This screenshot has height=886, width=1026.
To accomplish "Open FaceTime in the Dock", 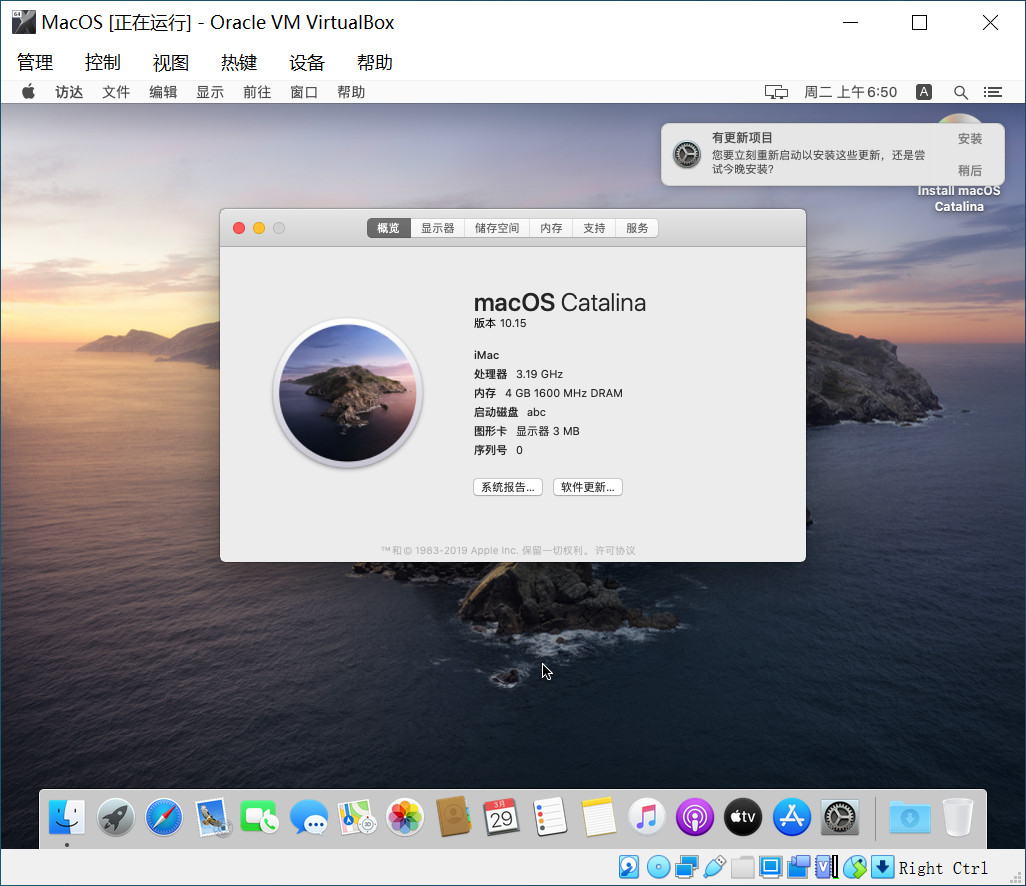I will pos(260,817).
